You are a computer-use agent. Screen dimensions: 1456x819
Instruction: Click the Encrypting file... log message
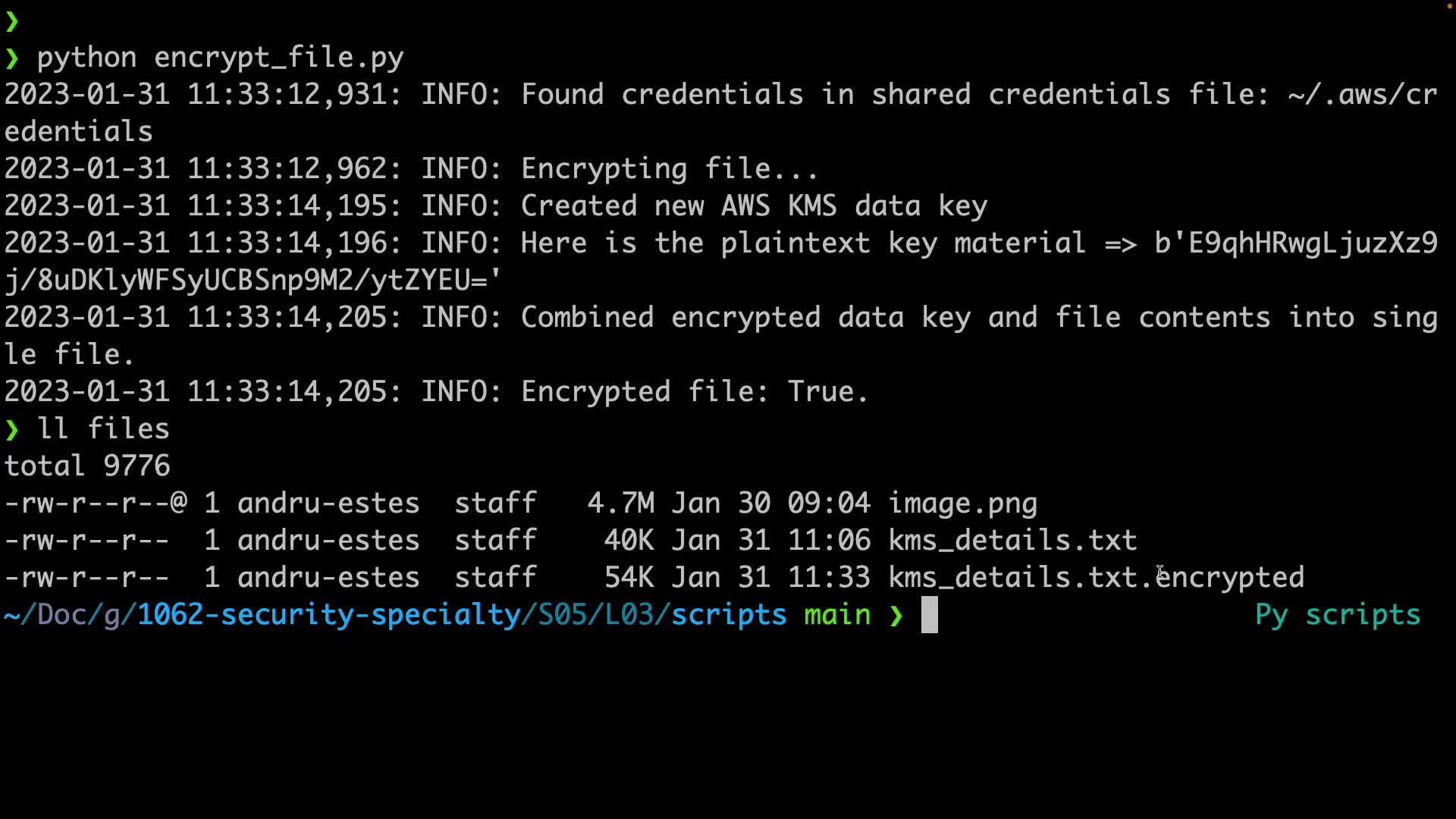coord(669,169)
